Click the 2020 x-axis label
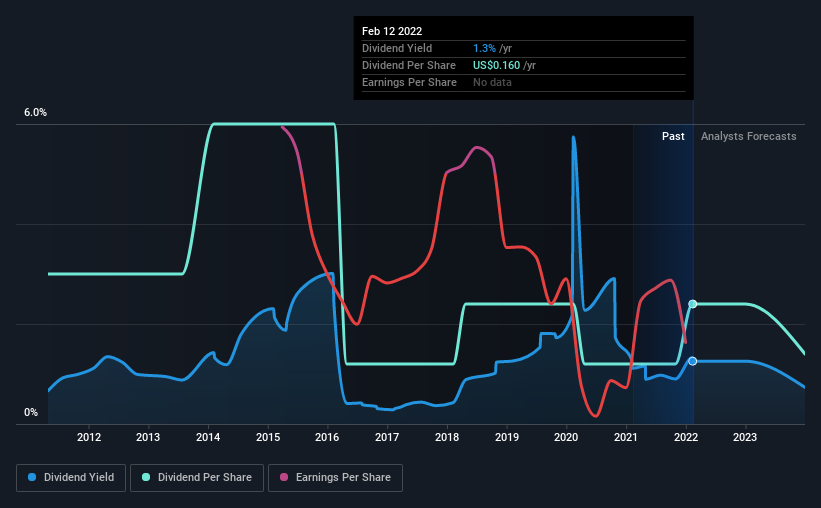 click(x=566, y=437)
